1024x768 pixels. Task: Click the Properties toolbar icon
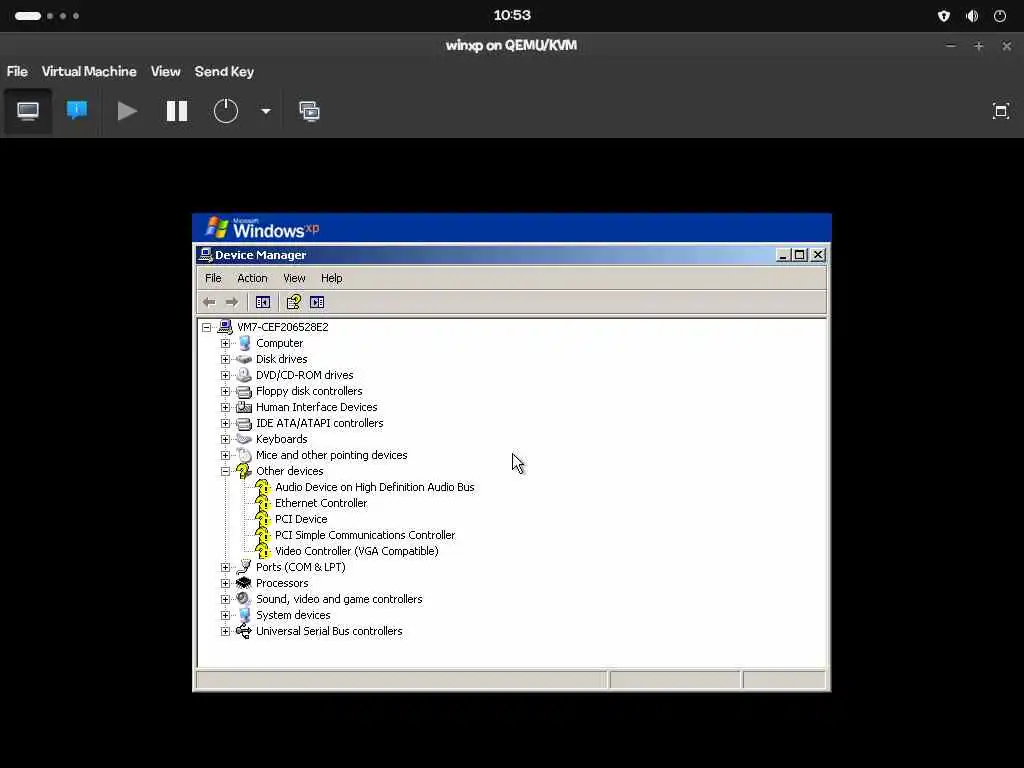pos(293,302)
